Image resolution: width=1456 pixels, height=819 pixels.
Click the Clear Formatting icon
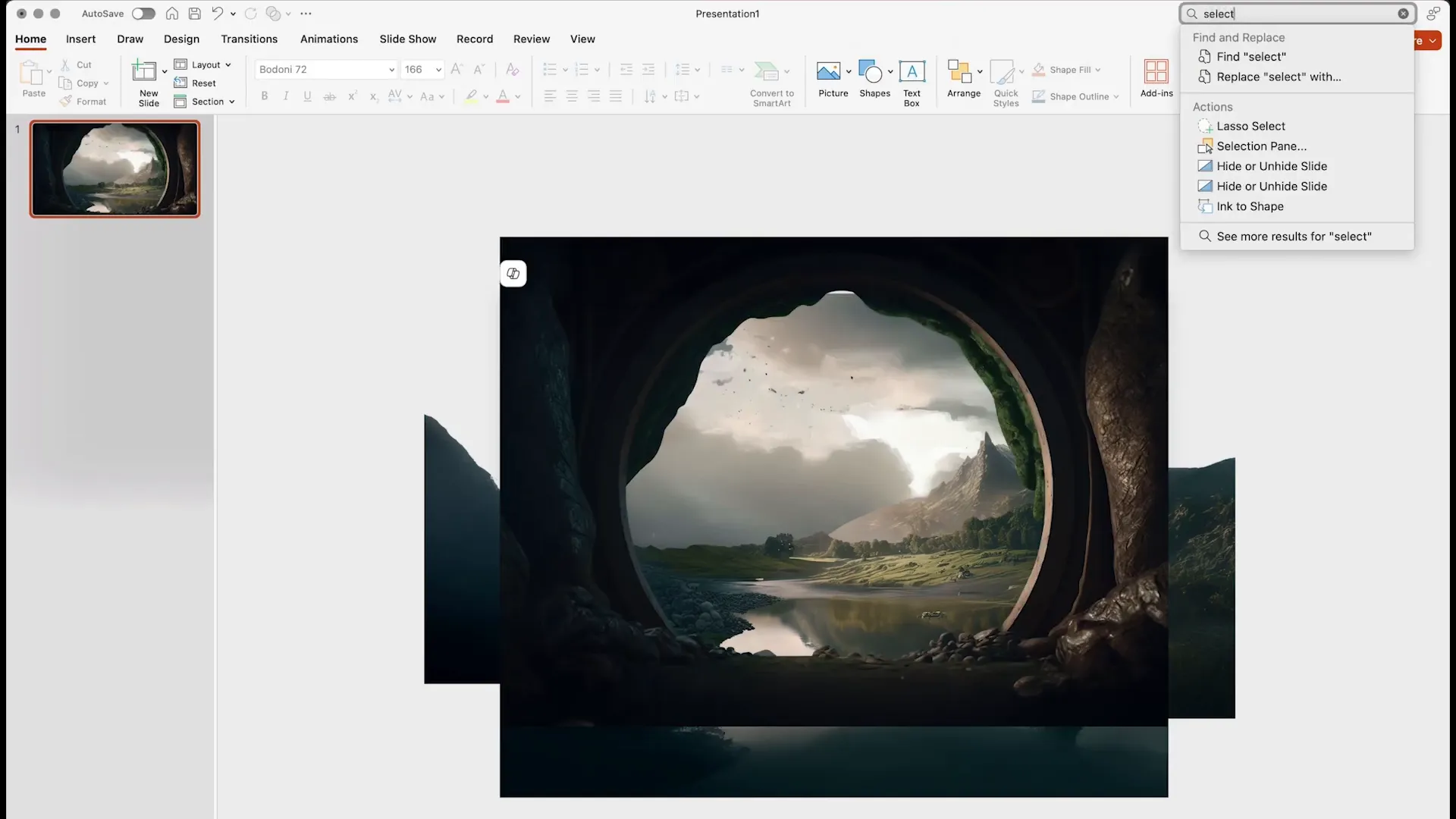tap(513, 69)
